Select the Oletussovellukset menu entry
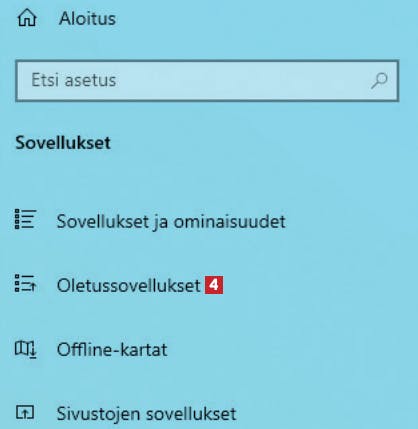 (x=209, y=285)
